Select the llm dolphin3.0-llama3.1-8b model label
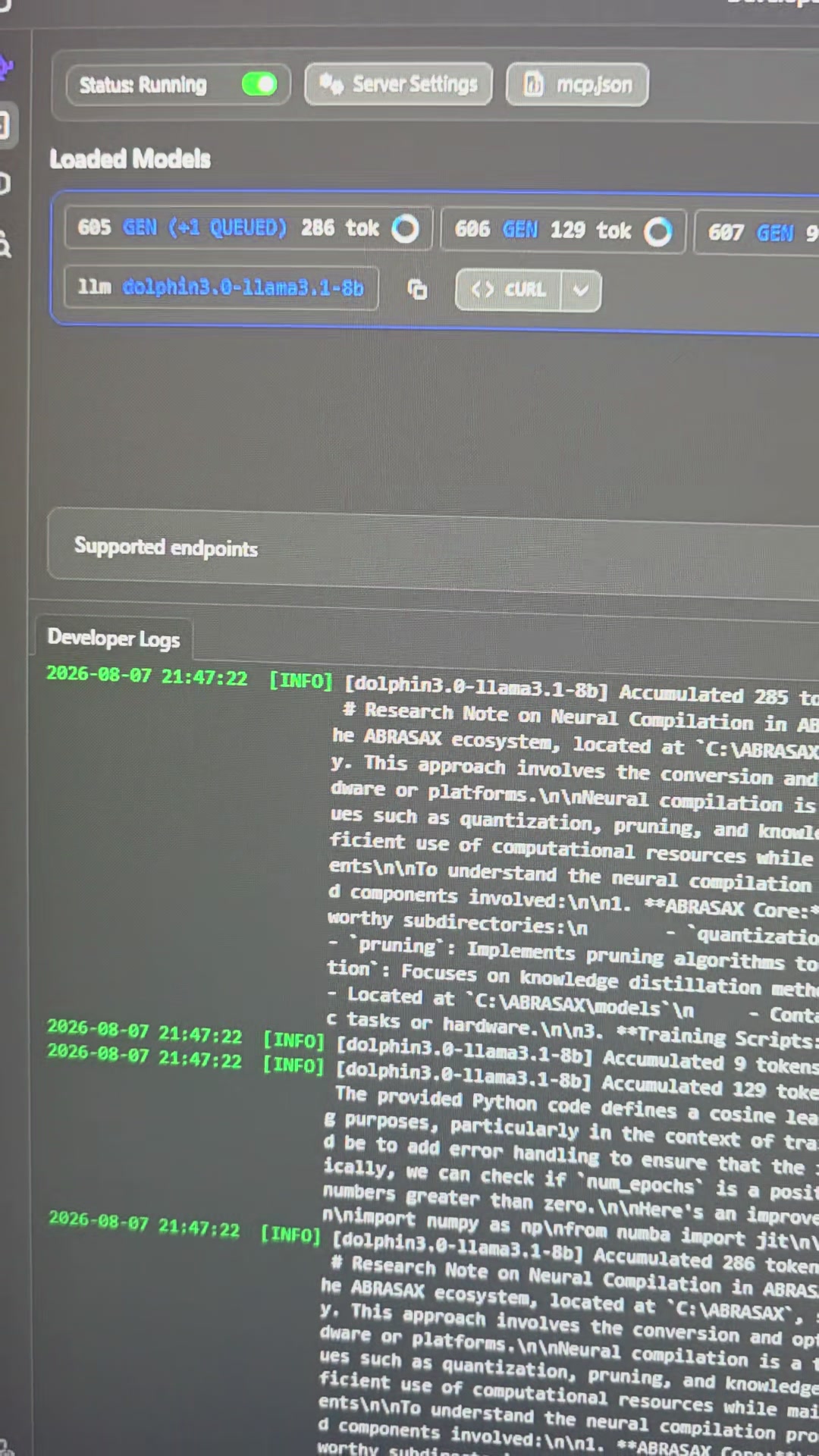 (x=221, y=287)
